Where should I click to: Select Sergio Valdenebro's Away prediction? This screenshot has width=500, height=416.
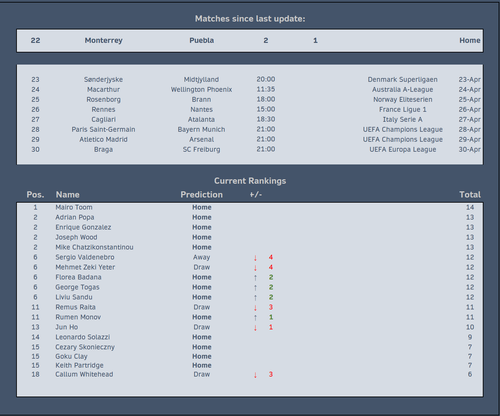[202, 257]
